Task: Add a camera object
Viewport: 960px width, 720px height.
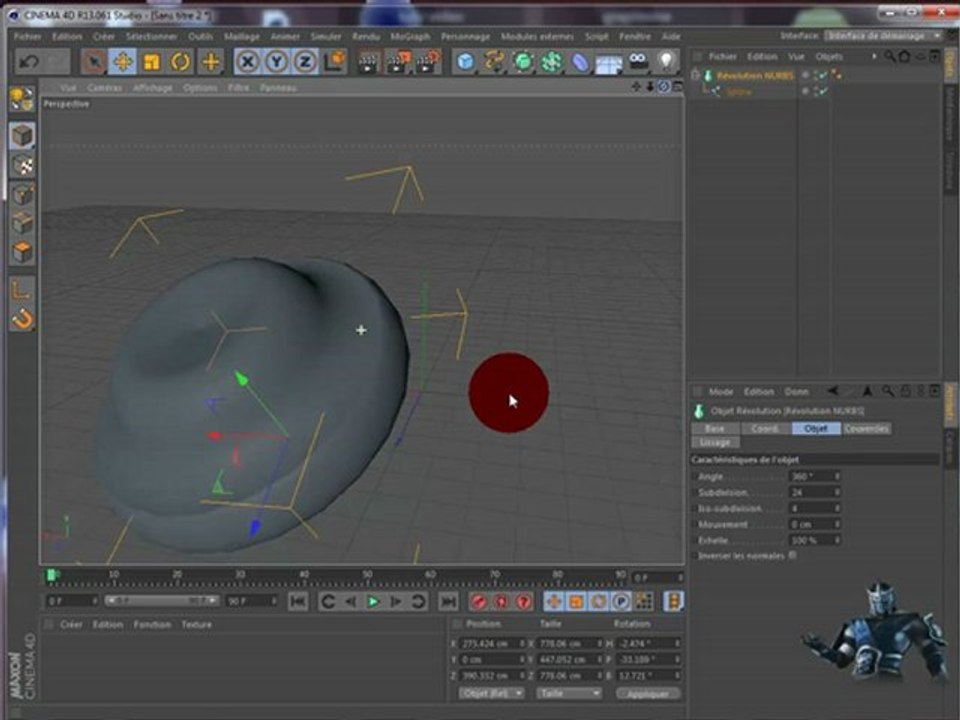Action: (x=638, y=62)
